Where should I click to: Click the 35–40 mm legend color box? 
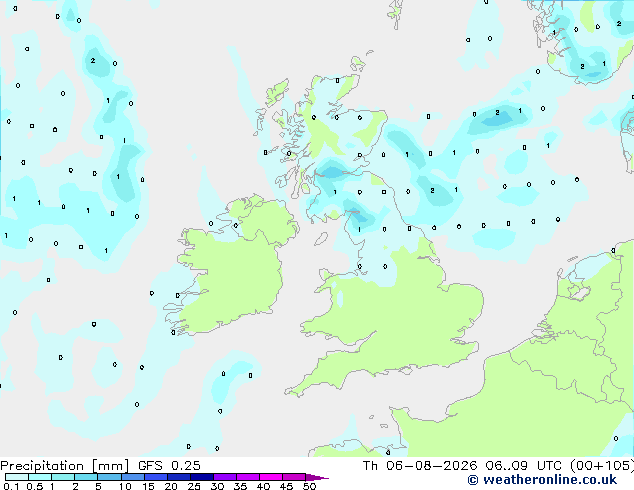point(247,477)
